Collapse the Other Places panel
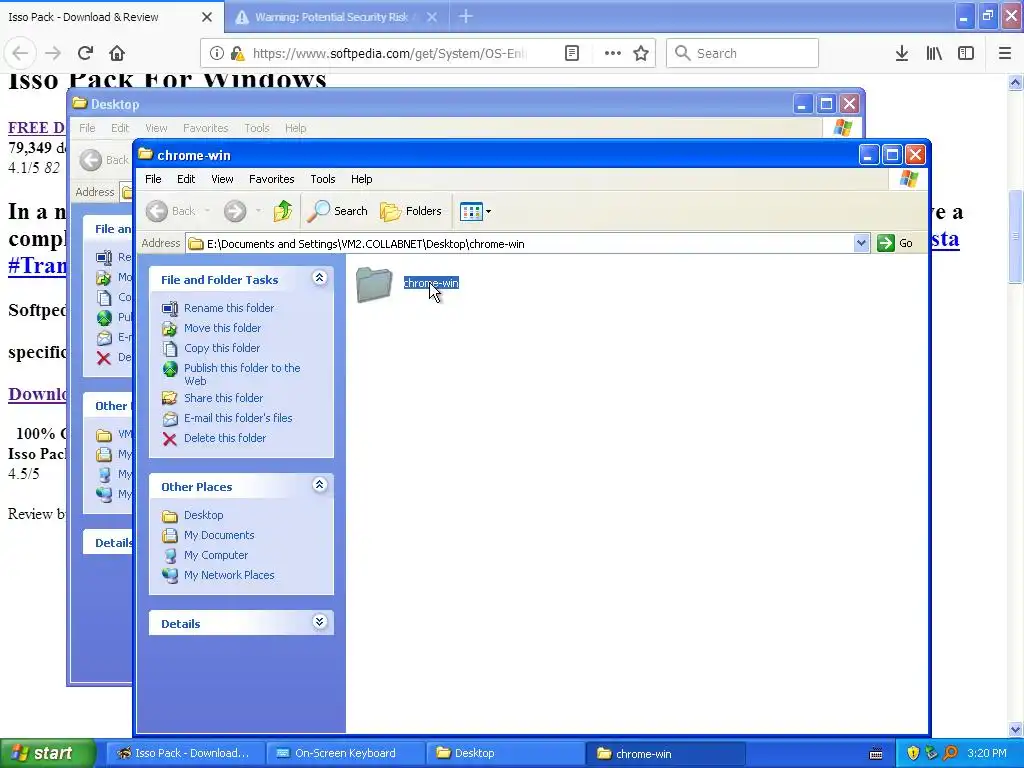 pyautogui.click(x=319, y=485)
